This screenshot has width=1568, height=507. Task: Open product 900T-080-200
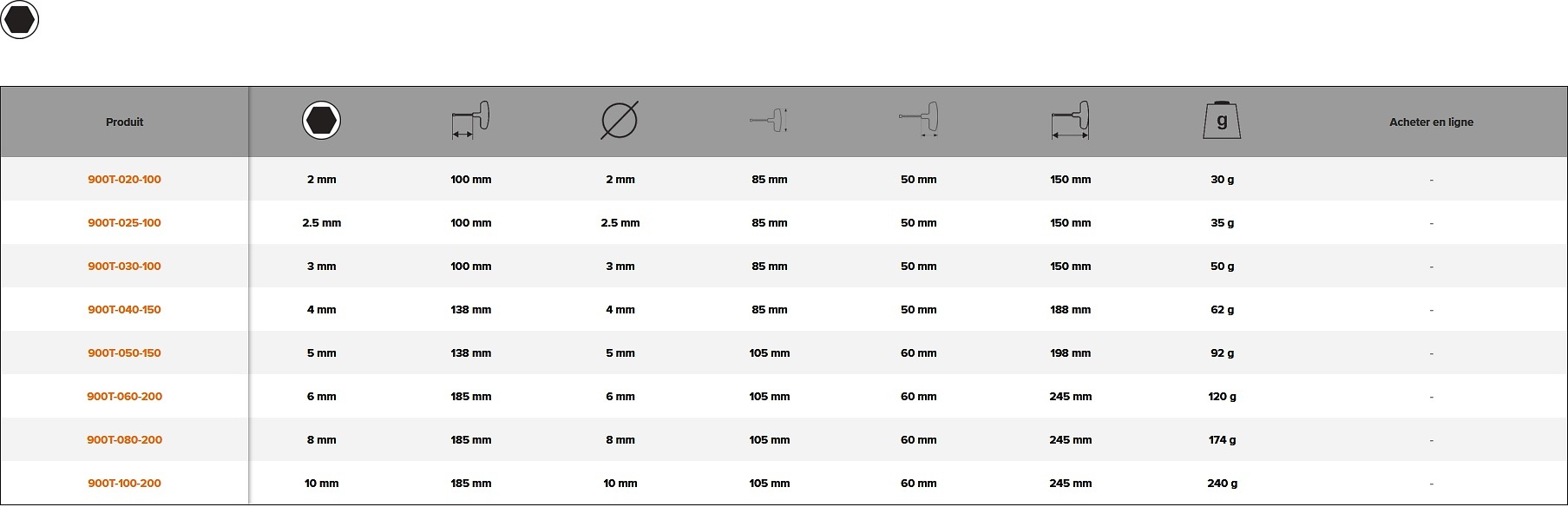[124, 440]
